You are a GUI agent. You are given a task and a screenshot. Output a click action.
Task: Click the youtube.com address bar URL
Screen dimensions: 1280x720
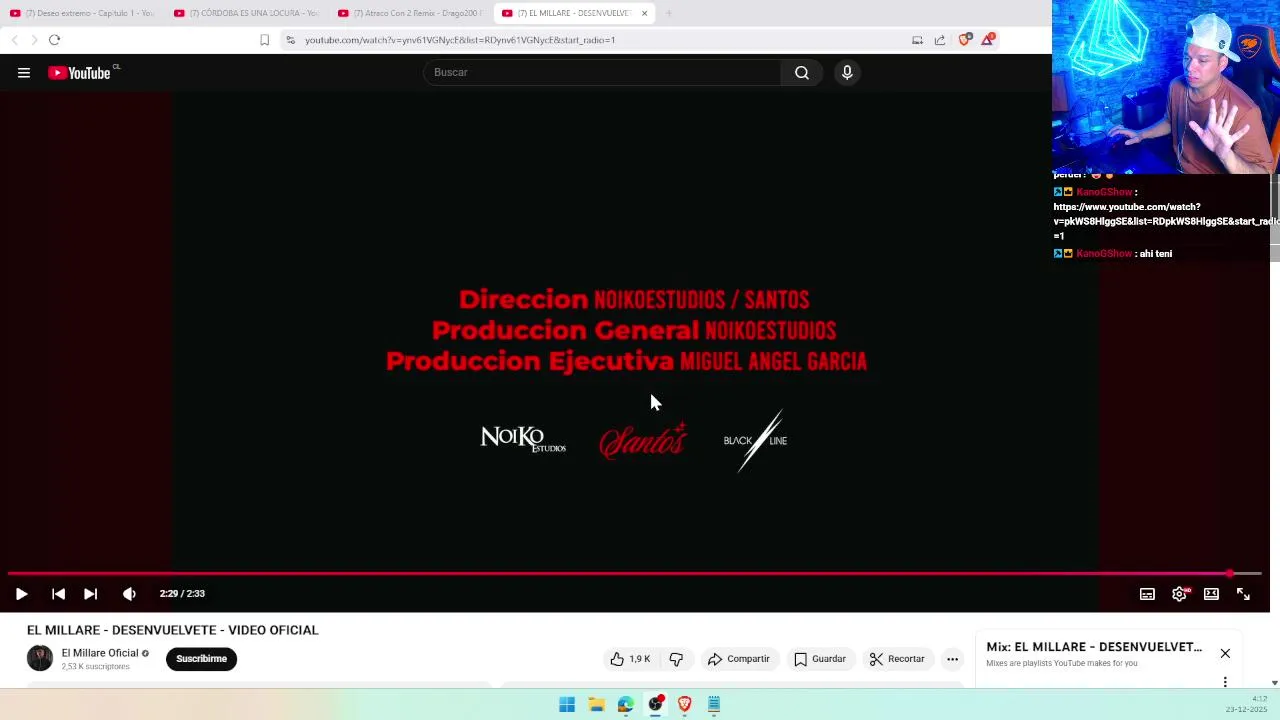click(x=460, y=40)
